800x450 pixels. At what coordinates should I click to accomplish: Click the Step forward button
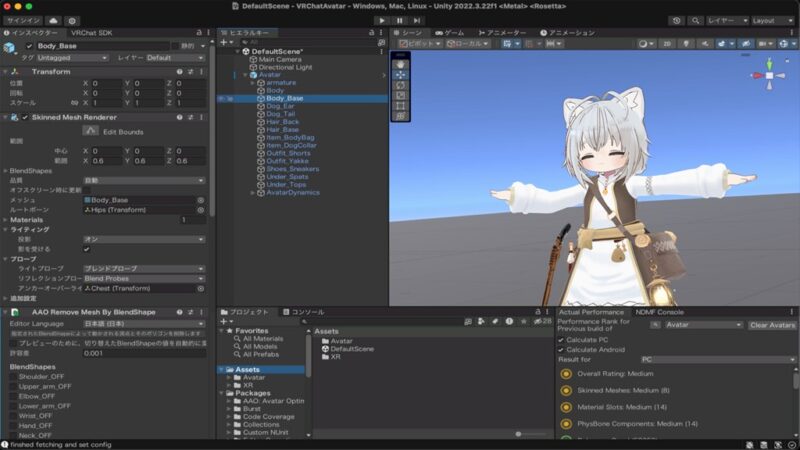[417, 20]
